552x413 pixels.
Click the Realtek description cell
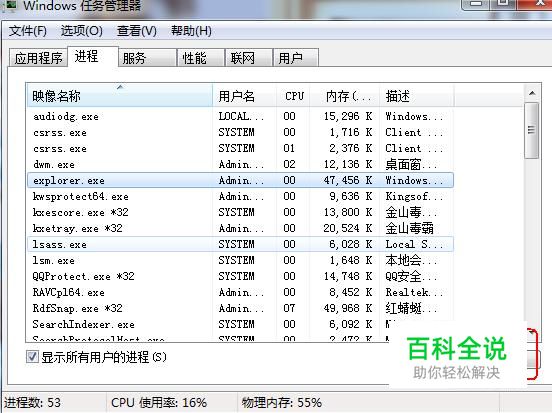point(414,292)
